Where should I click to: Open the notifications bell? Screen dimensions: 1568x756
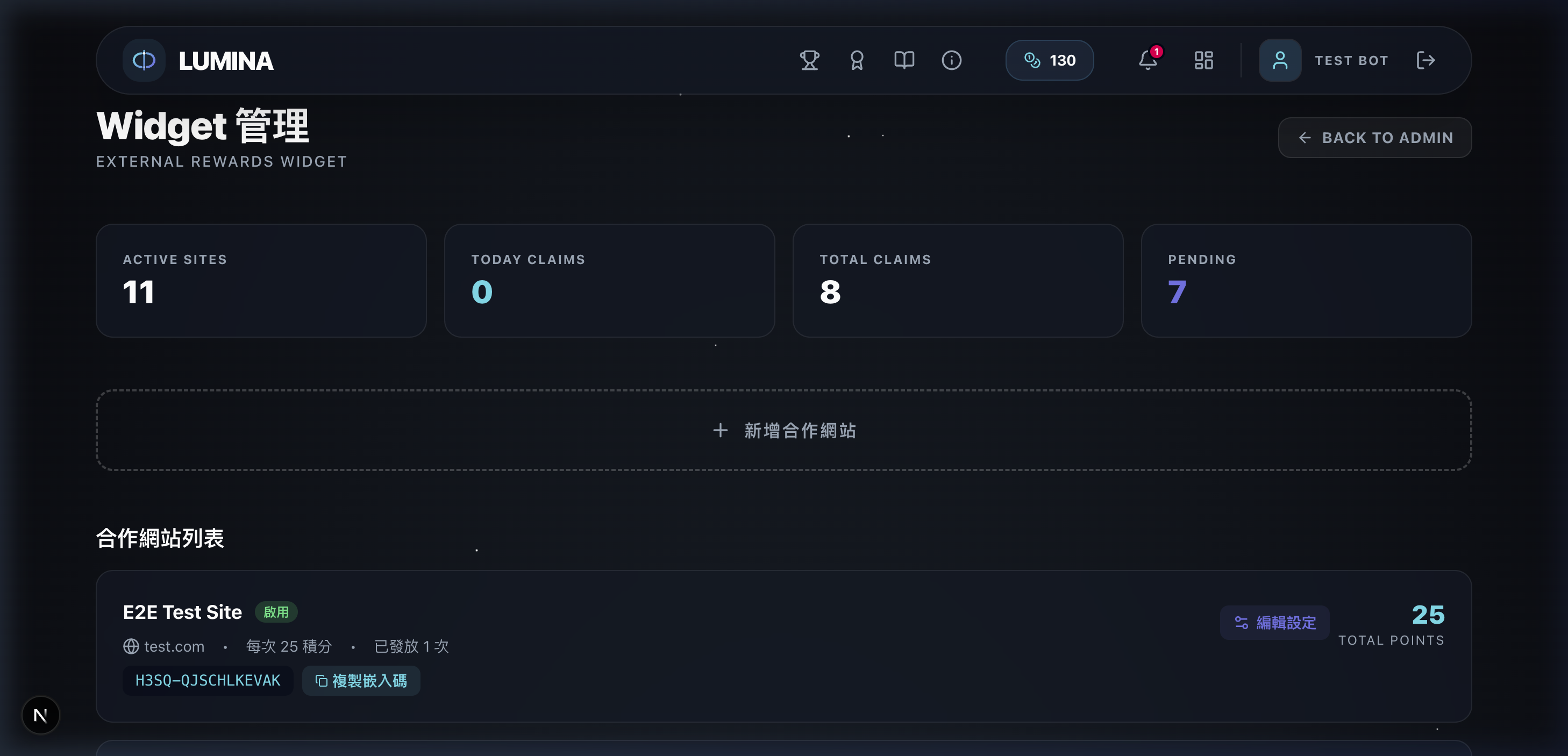[x=1148, y=60]
